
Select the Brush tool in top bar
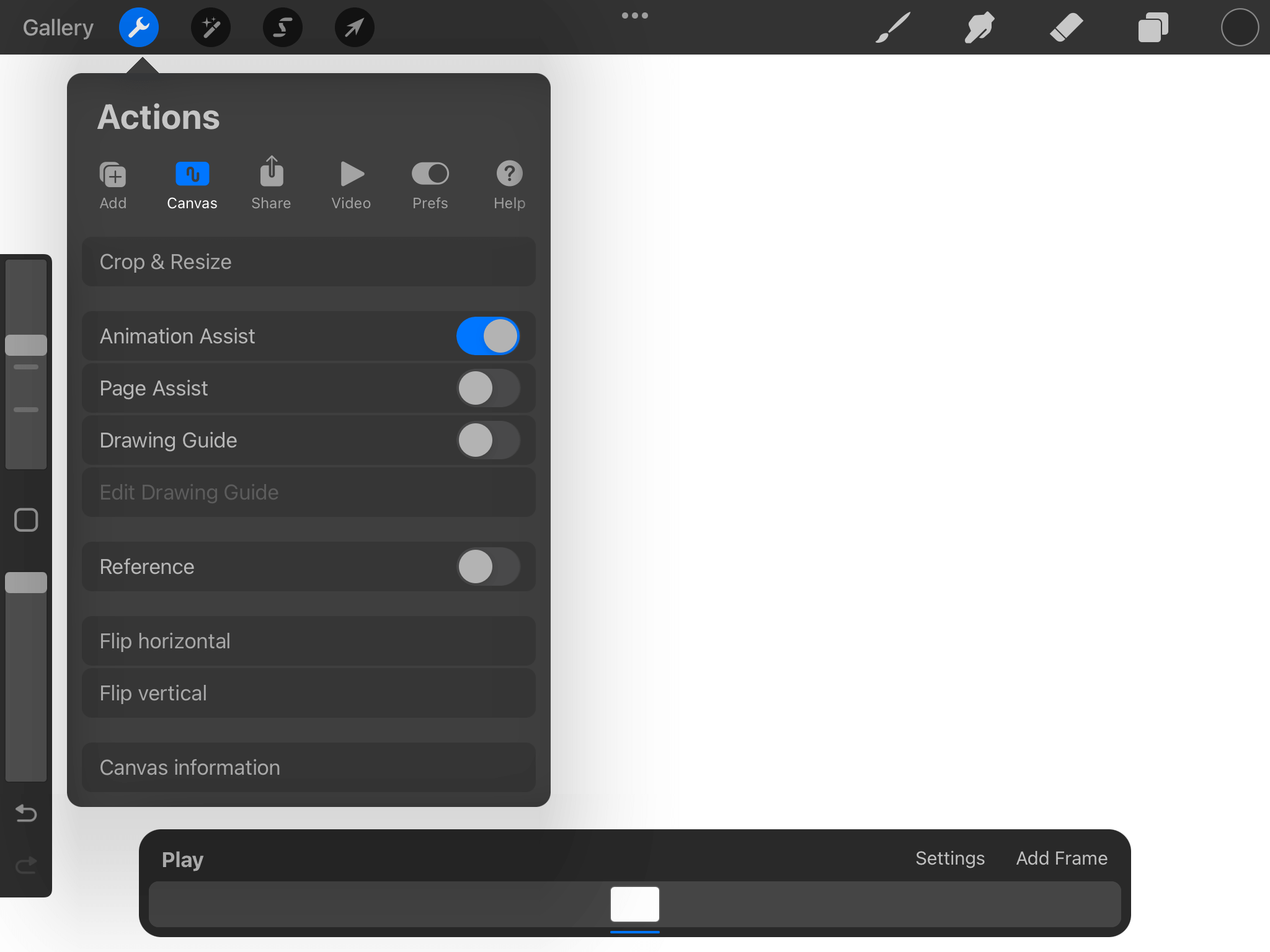coord(893,27)
